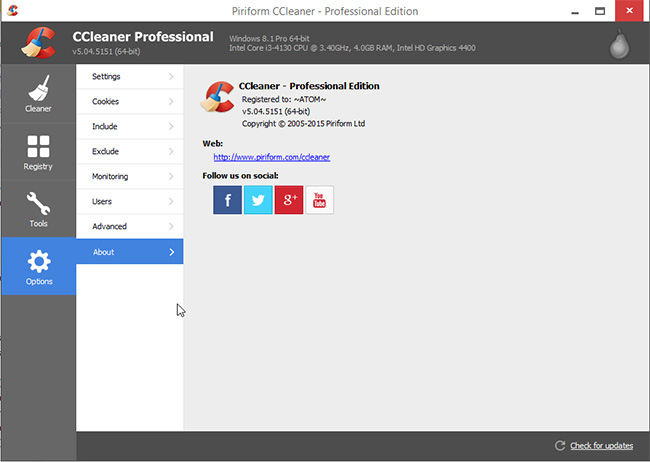Click the refresh icon beside Check for updates

click(x=560, y=446)
